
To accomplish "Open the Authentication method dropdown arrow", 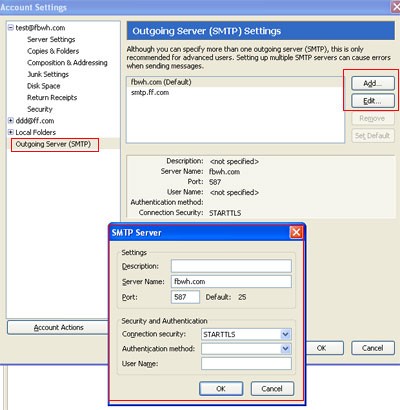I will point(285,349).
